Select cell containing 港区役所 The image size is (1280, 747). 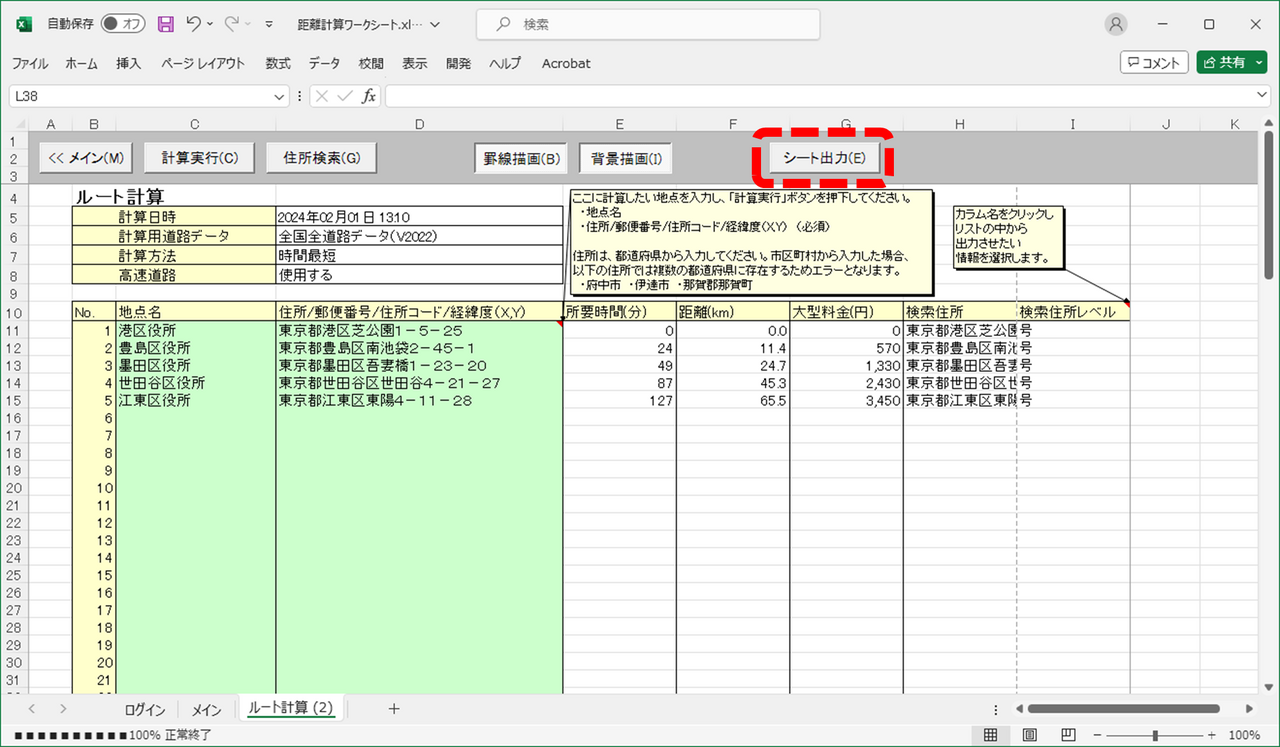click(196, 329)
